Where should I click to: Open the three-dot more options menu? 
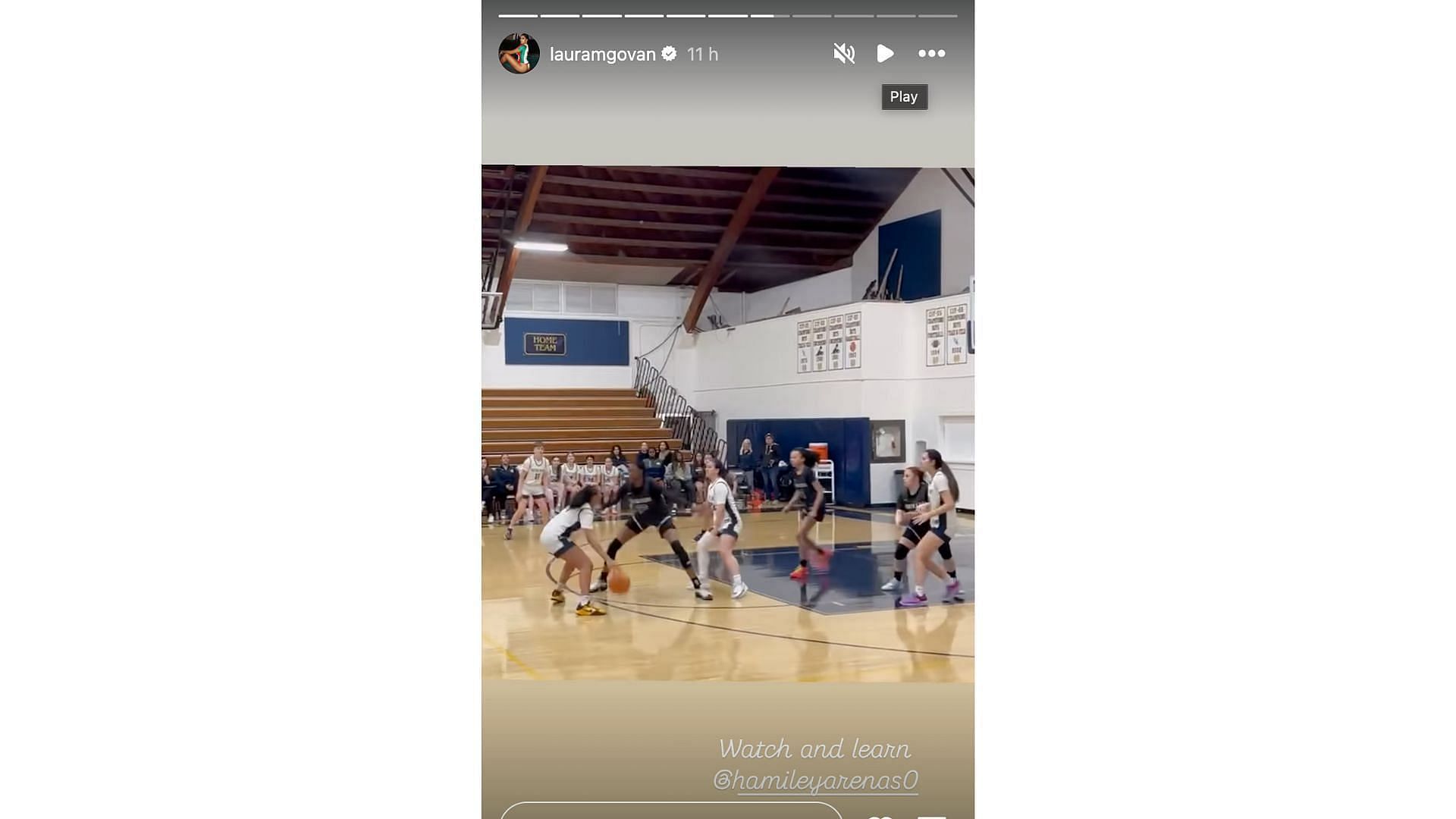(x=931, y=53)
